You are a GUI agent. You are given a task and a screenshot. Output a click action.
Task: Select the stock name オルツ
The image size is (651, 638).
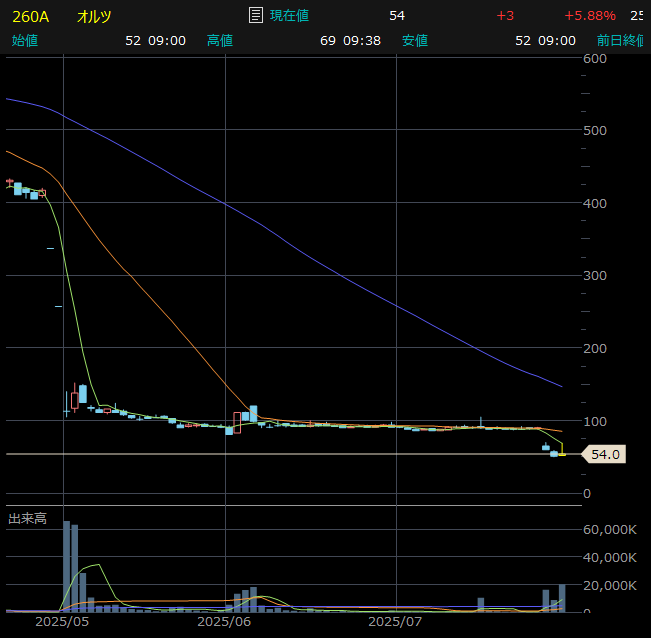(x=94, y=17)
